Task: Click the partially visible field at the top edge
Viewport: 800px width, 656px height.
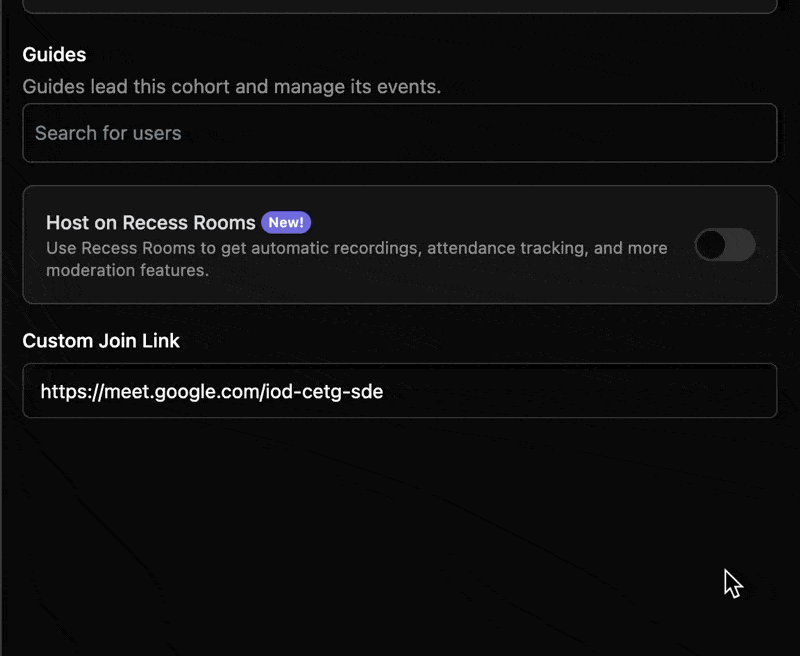Action: 400,5
